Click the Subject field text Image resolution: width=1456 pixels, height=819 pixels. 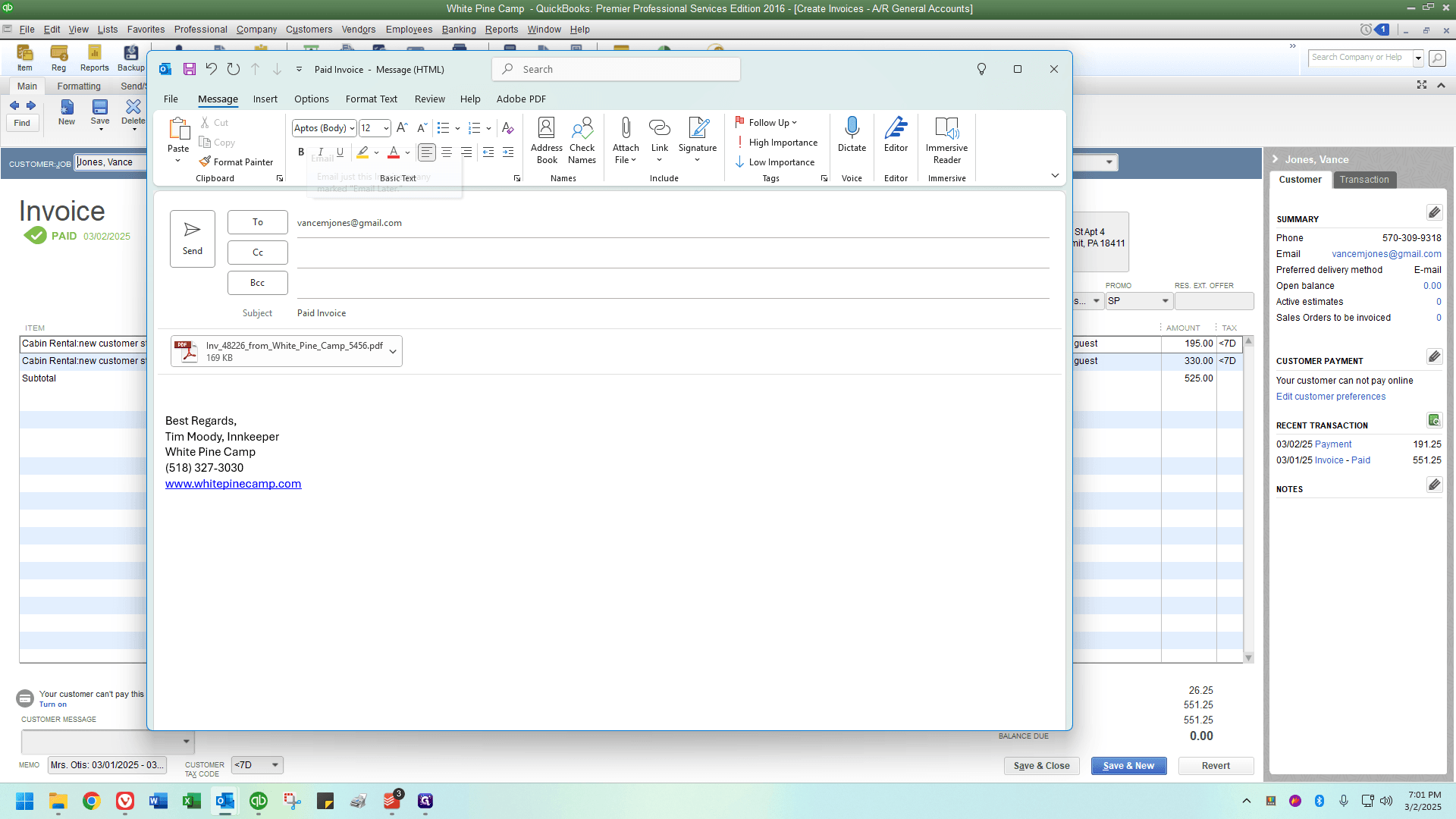pyautogui.click(x=322, y=313)
